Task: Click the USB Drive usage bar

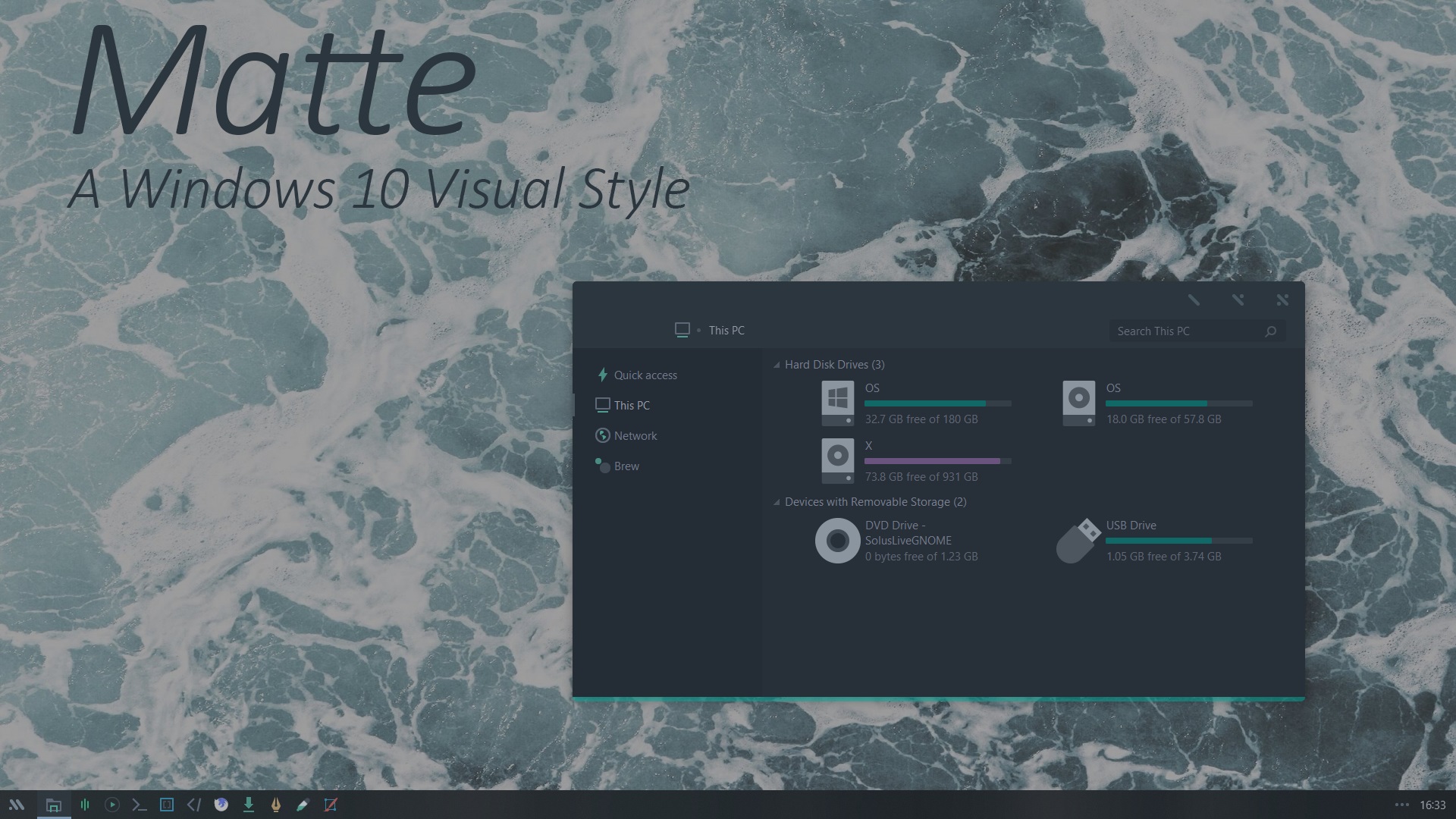Action: (x=1178, y=541)
